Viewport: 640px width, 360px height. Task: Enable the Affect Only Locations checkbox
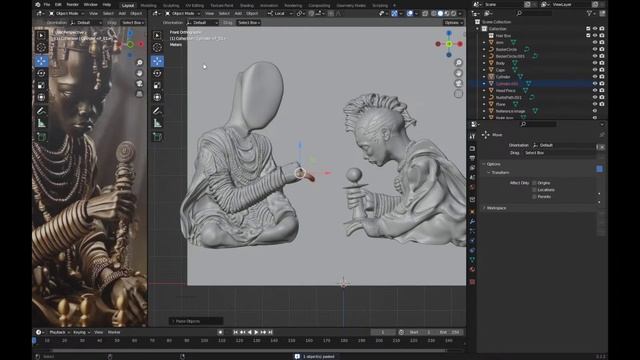click(x=534, y=190)
